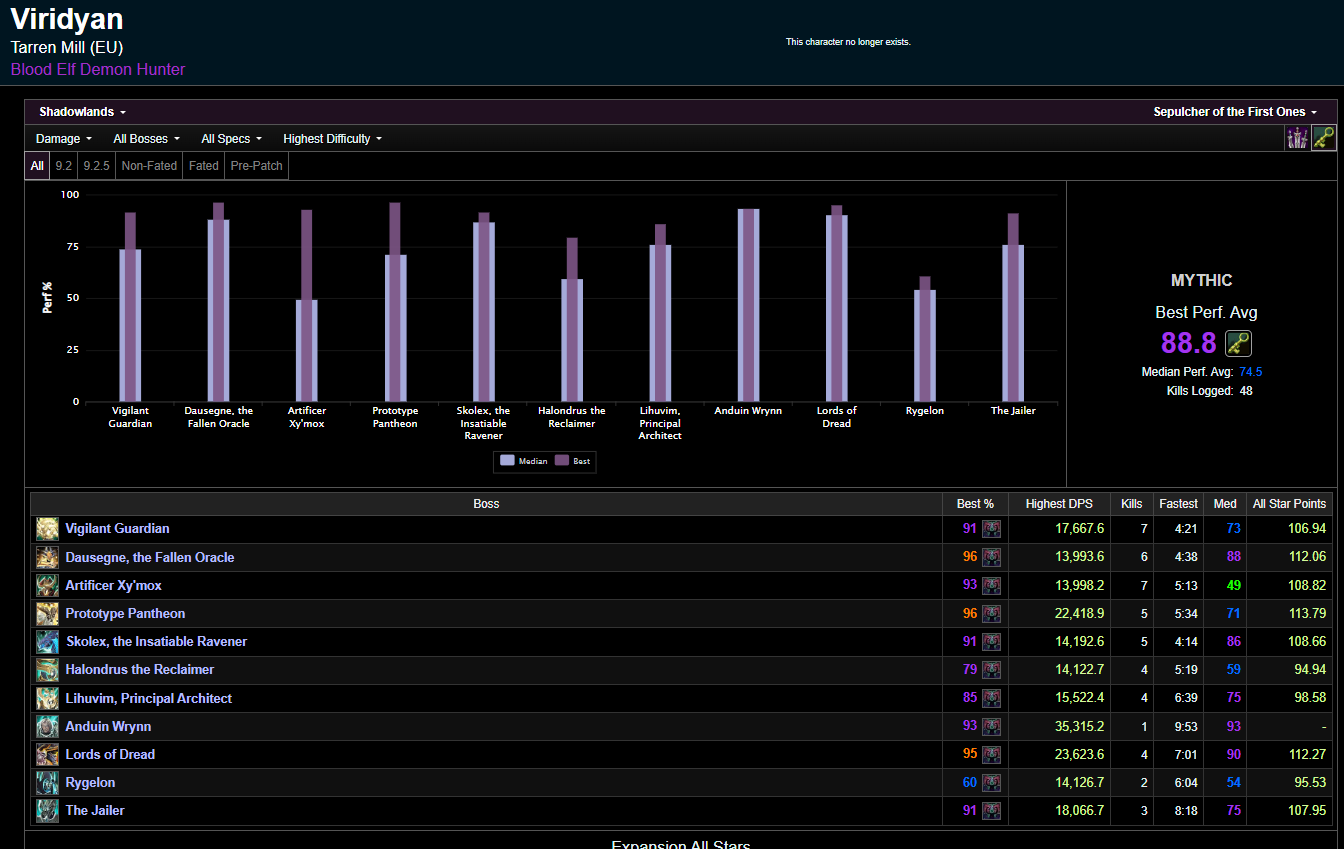Screen dimensions: 1344x849
Task: Expand the All Specs dropdown
Action: [x=232, y=139]
